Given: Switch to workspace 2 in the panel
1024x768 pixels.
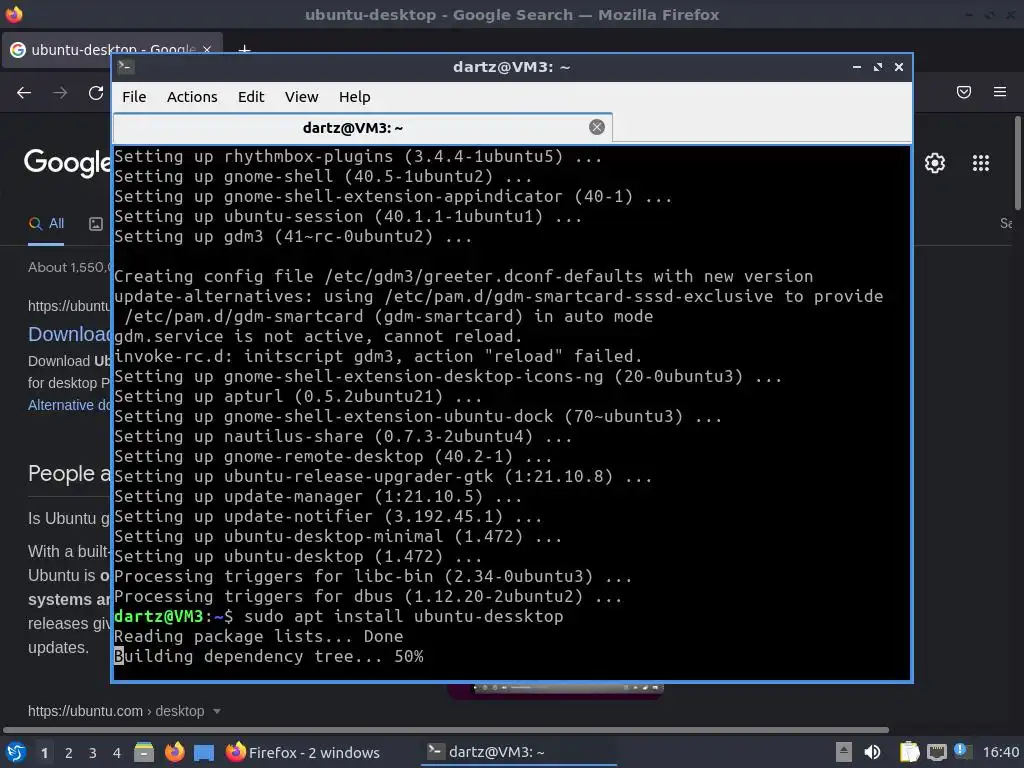Looking at the screenshot, I should pos(69,753).
